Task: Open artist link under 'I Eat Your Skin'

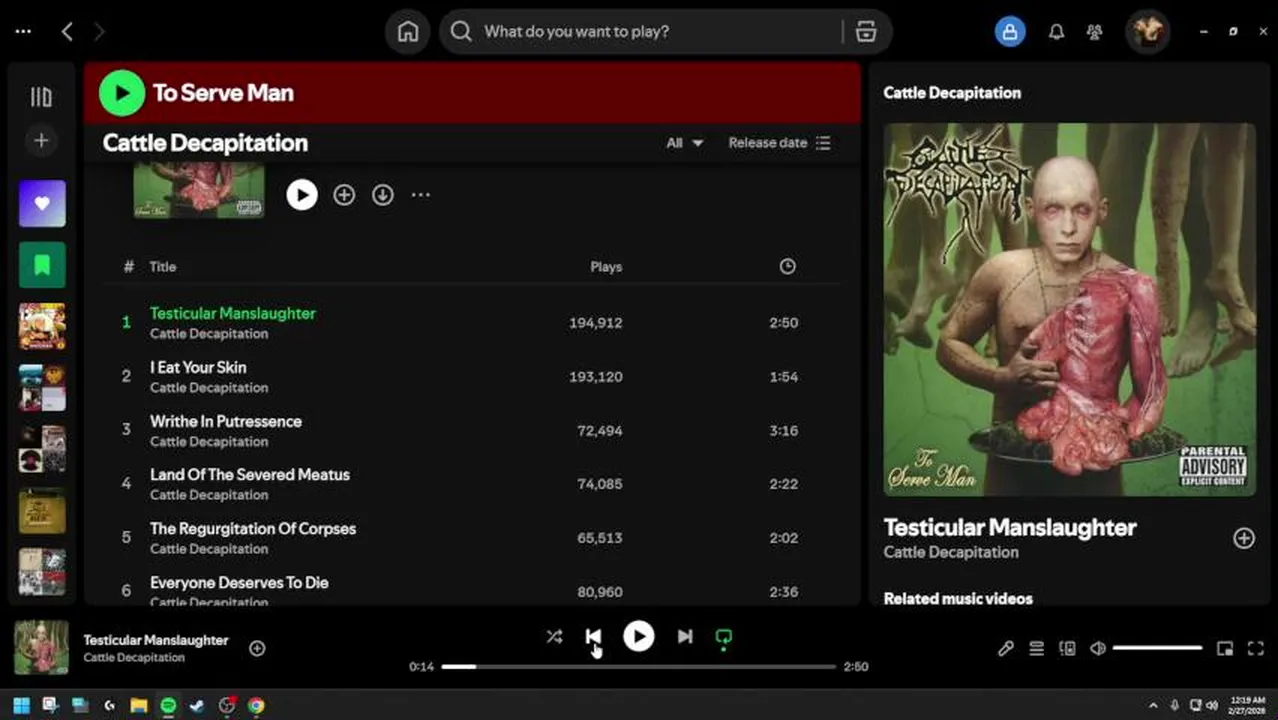Action: click(x=209, y=388)
